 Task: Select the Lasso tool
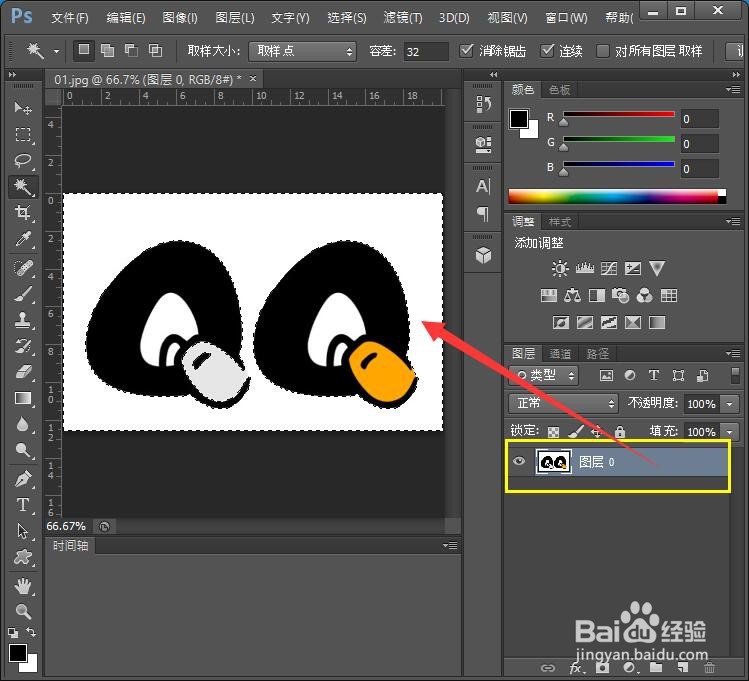(x=22, y=160)
